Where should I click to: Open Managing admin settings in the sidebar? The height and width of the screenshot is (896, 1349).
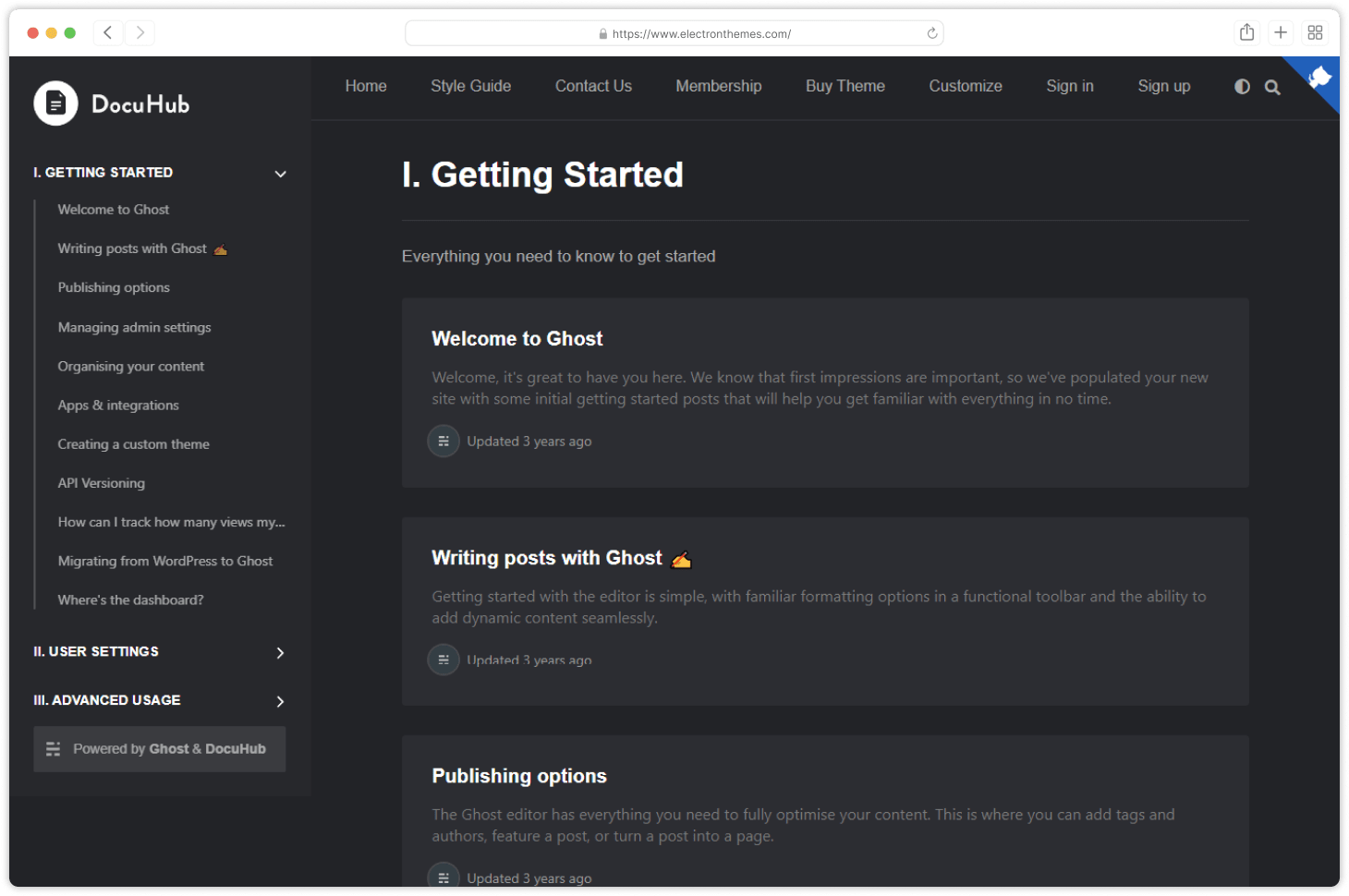(x=134, y=327)
